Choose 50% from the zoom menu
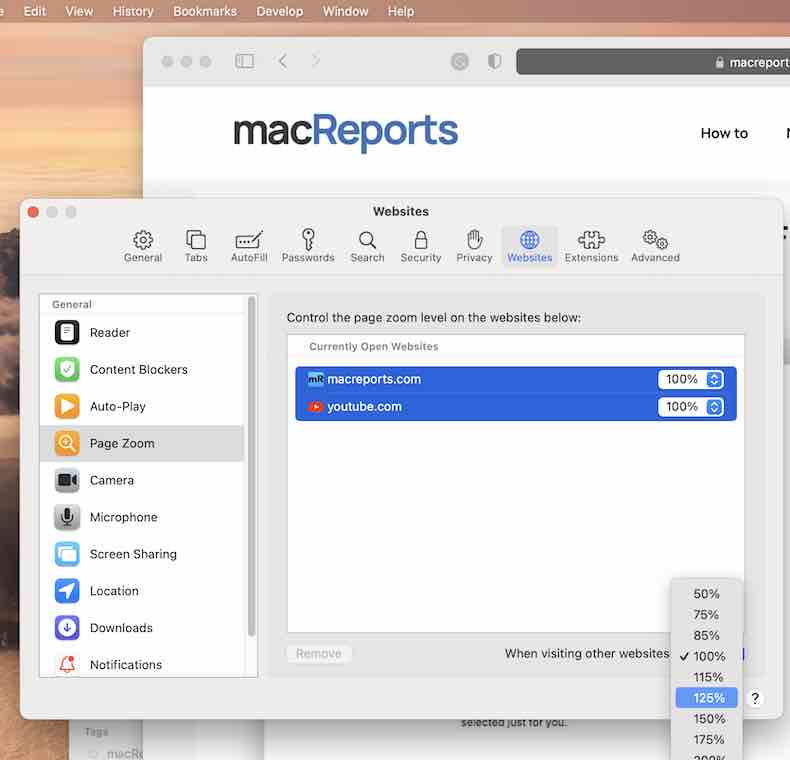This screenshot has width=790, height=760. 706,594
